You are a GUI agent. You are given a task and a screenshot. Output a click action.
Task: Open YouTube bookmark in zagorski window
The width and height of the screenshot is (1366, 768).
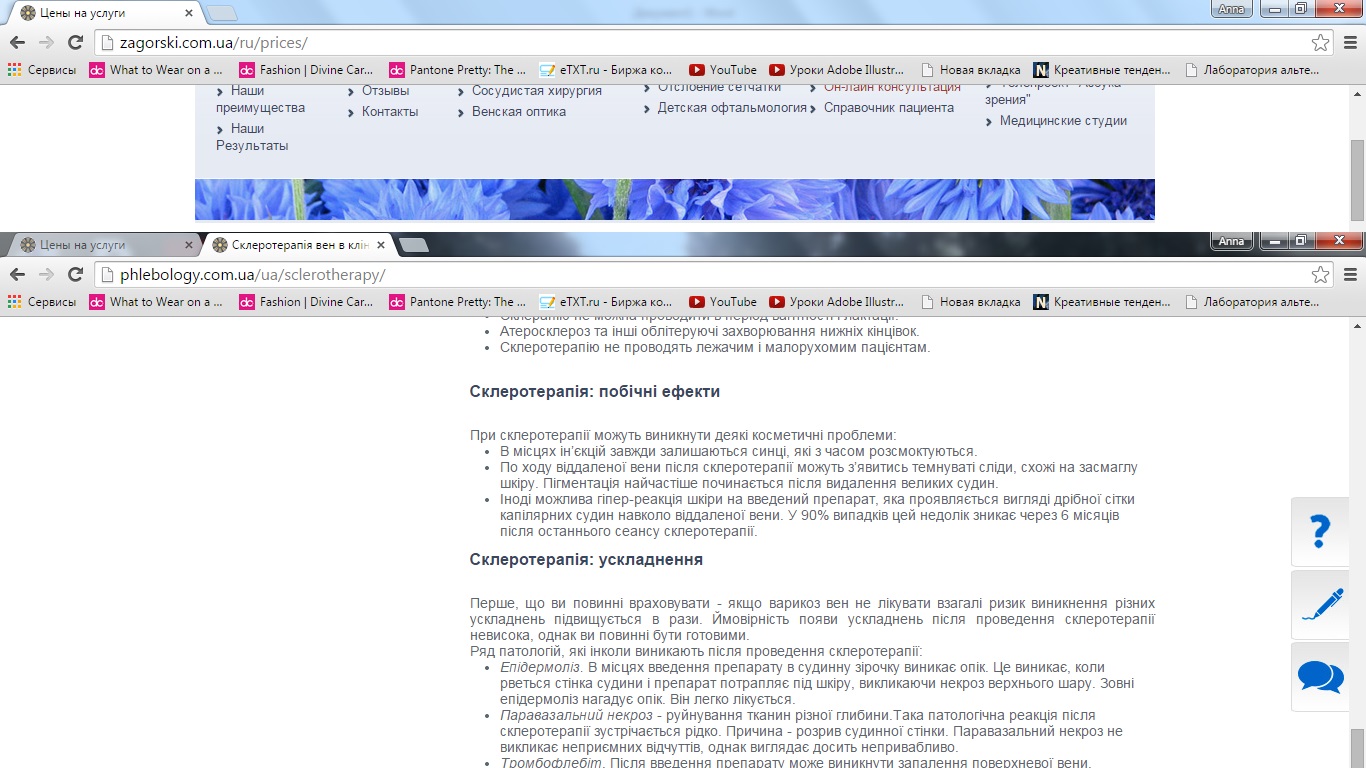(x=723, y=70)
